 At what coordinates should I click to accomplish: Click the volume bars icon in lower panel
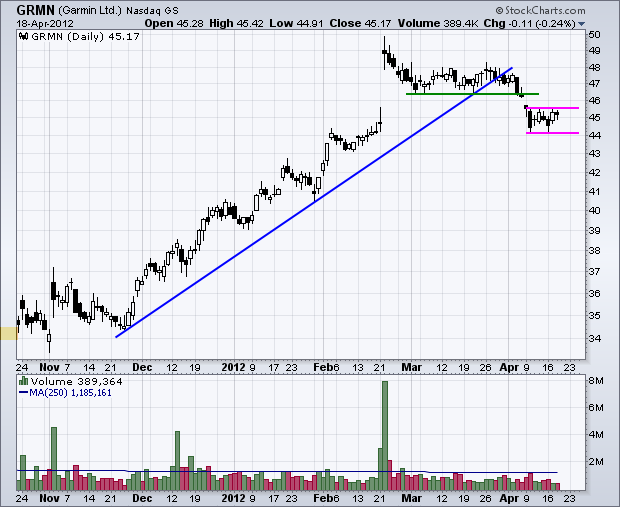click(x=23, y=381)
